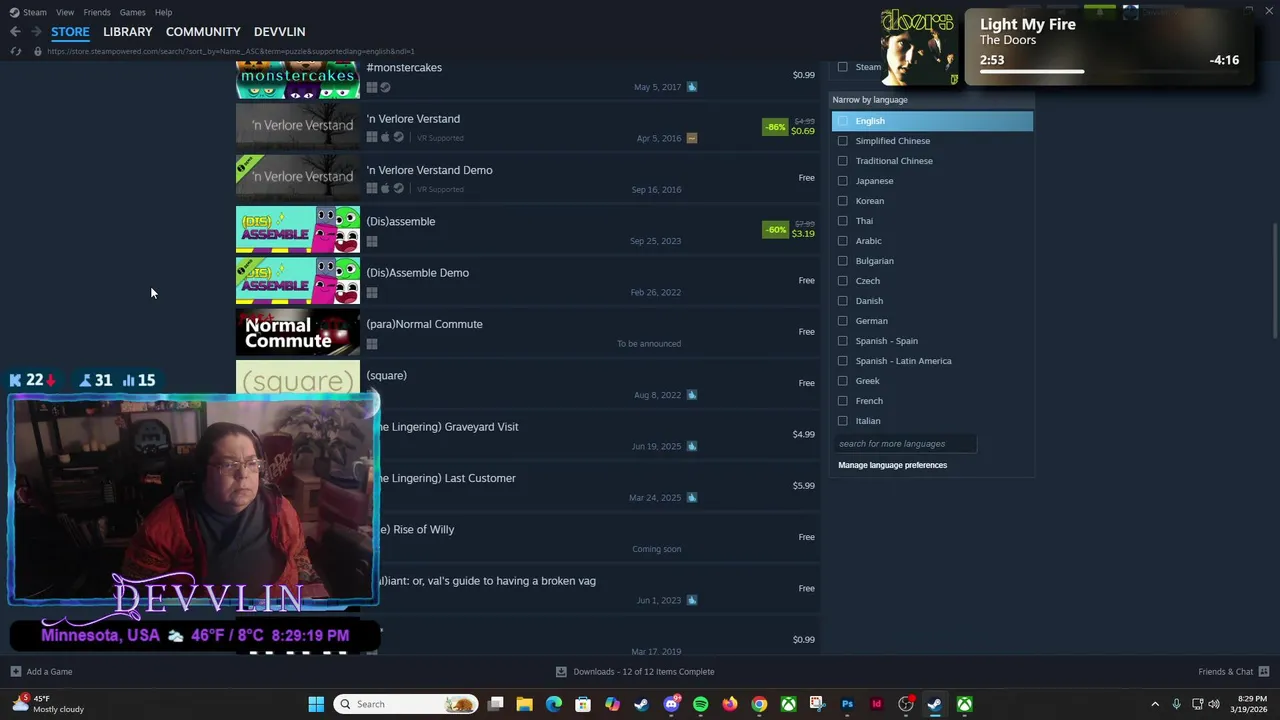Open the DEVVLIN profile tab
Image resolution: width=1280 pixels, height=720 pixels.
pyautogui.click(x=280, y=32)
